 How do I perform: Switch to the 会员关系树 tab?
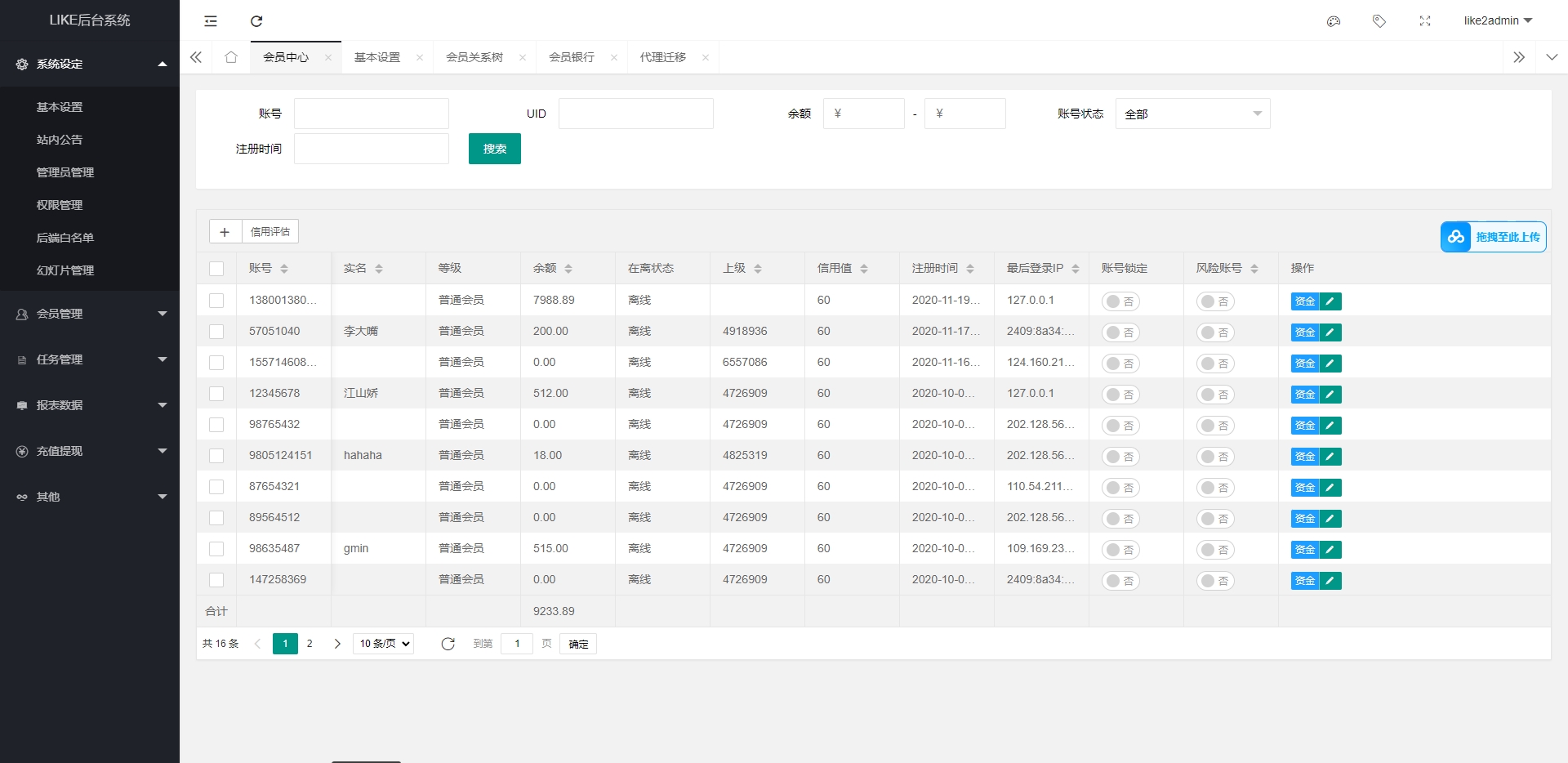474,57
